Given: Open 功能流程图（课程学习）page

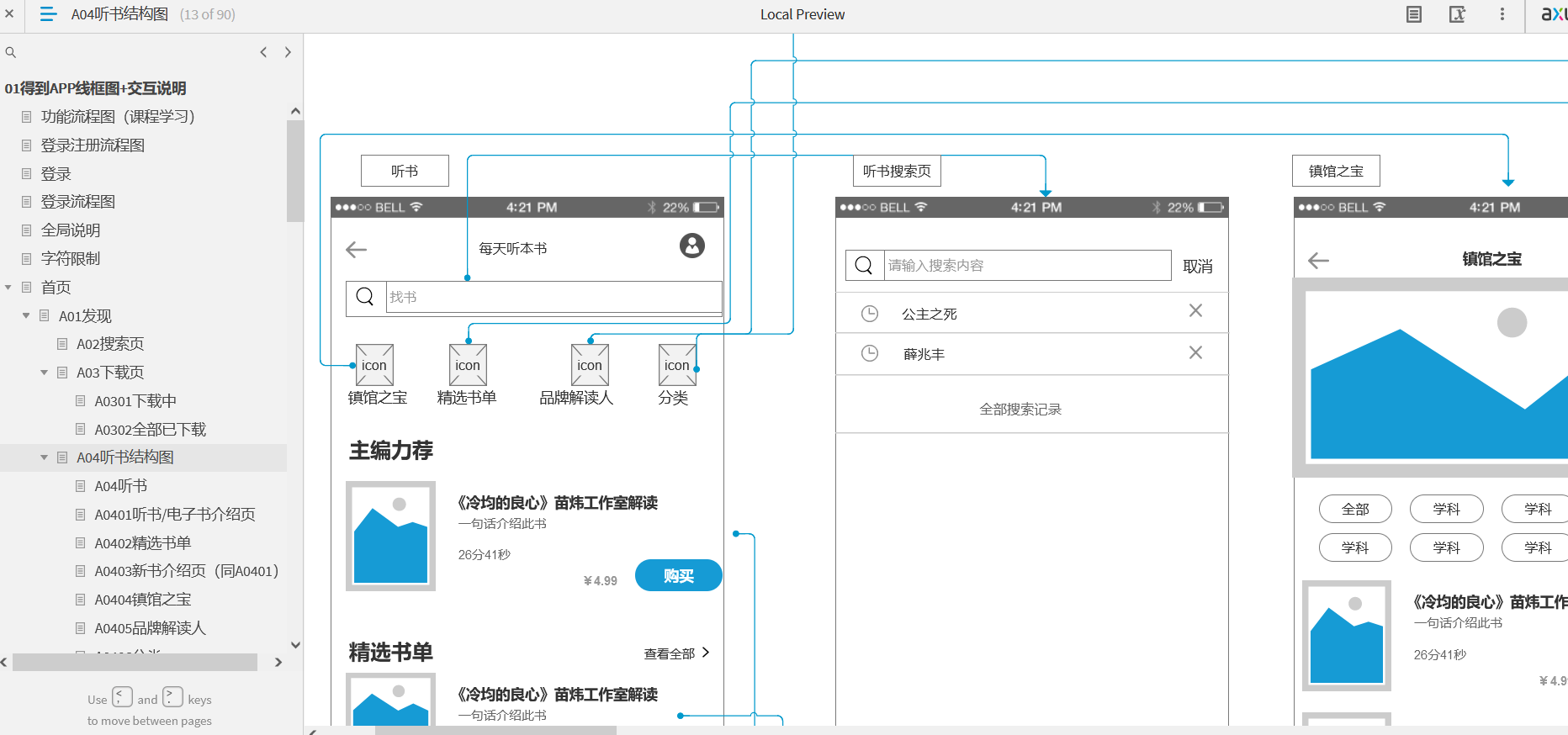Looking at the screenshot, I should click(118, 117).
